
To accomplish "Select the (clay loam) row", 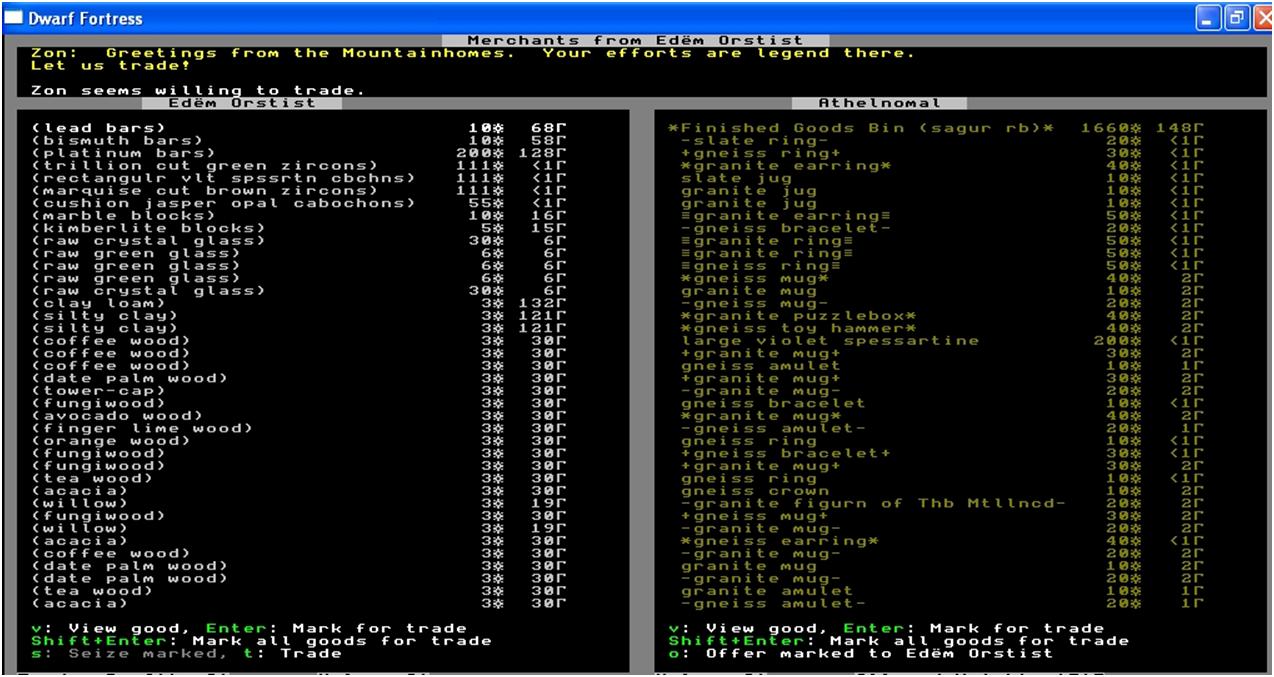I will coord(300,303).
